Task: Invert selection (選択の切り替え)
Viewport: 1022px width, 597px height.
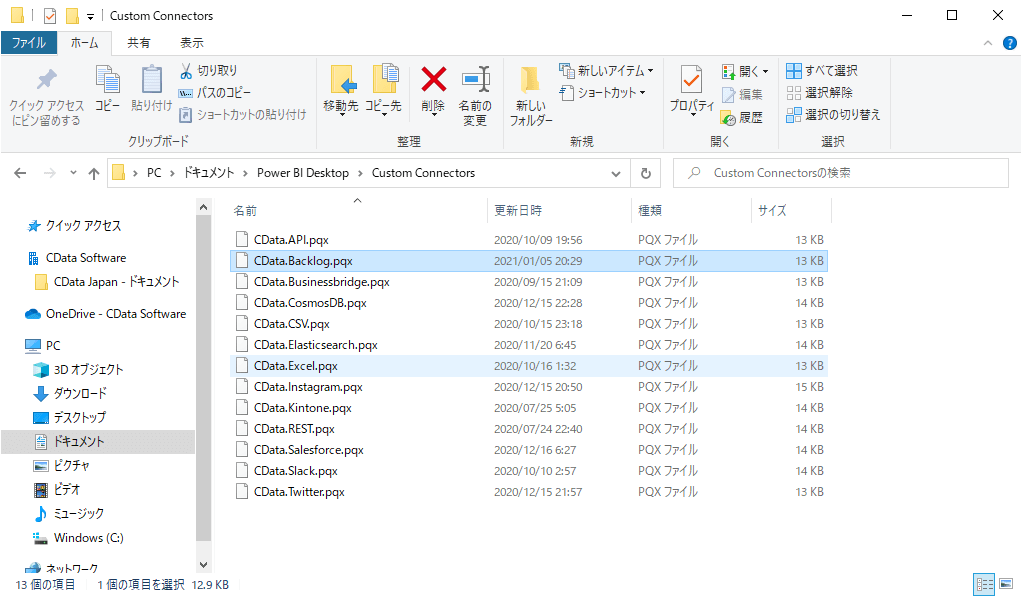Action: point(833,115)
